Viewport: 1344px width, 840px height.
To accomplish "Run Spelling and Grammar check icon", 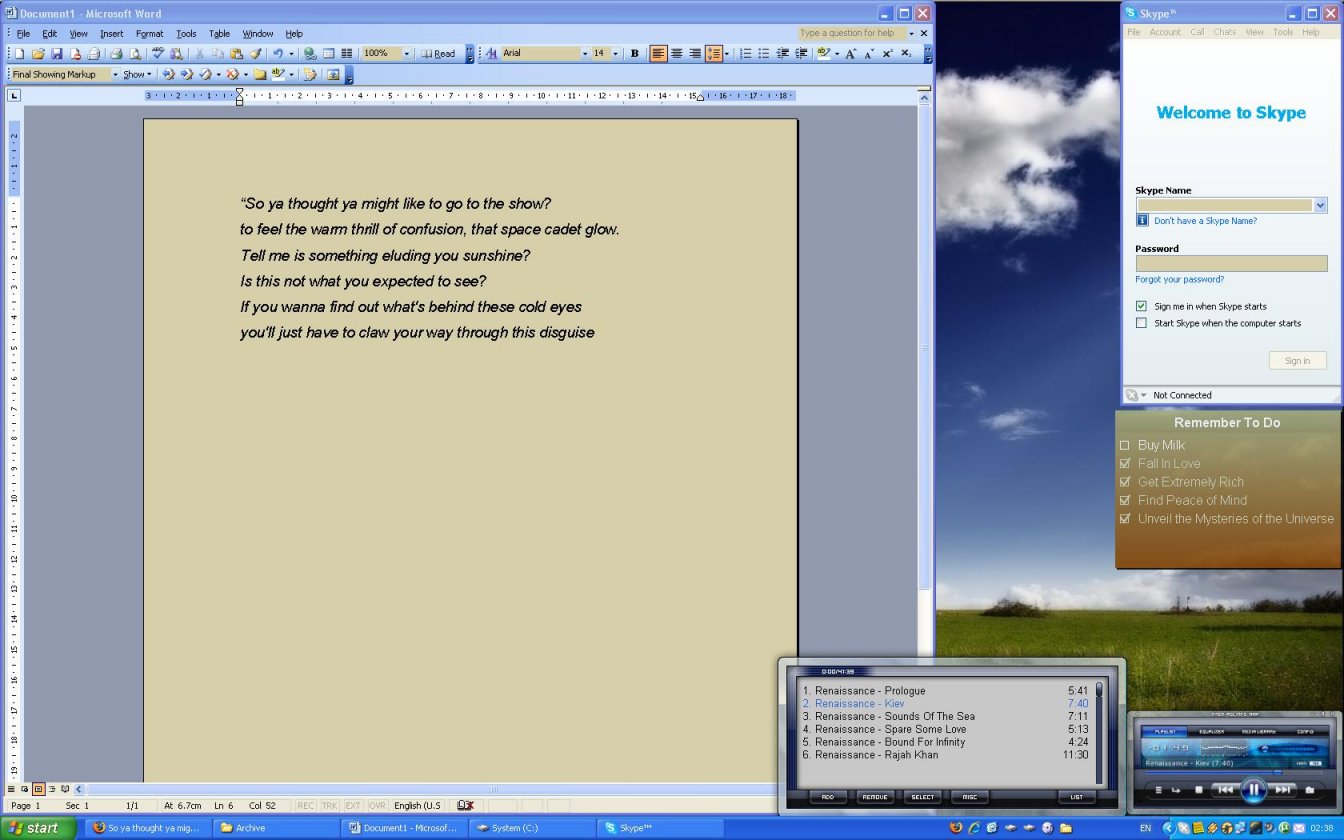I will [x=158, y=53].
